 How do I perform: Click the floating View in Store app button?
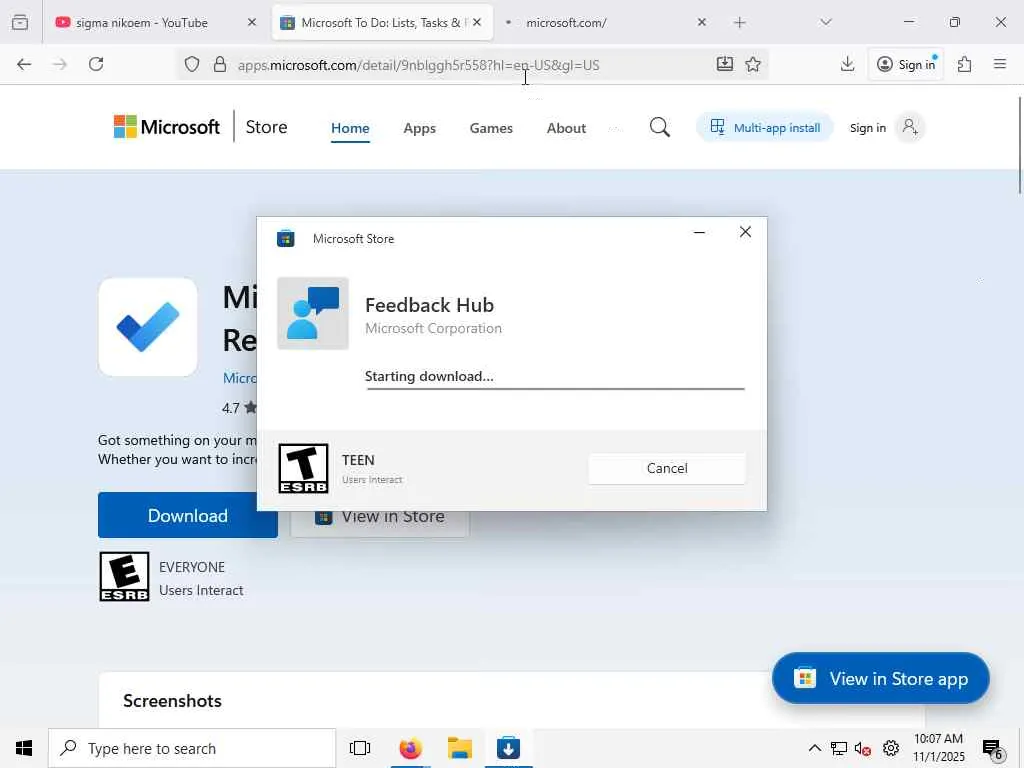point(880,679)
